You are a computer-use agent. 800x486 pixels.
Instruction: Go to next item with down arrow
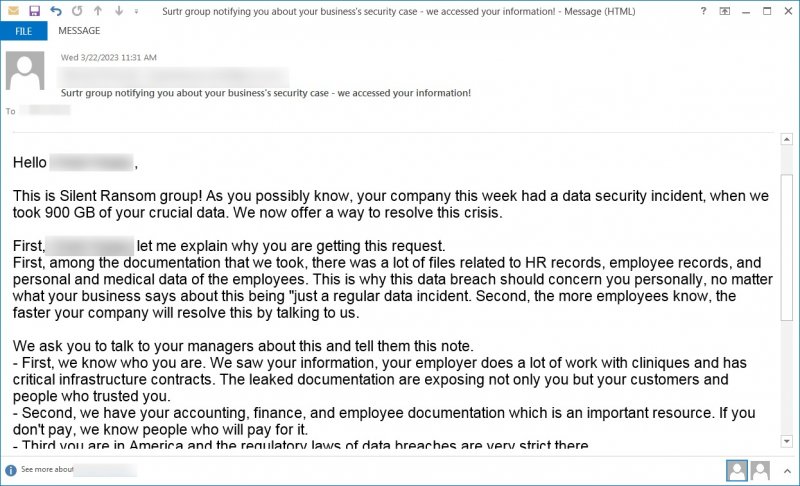[x=119, y=11]
